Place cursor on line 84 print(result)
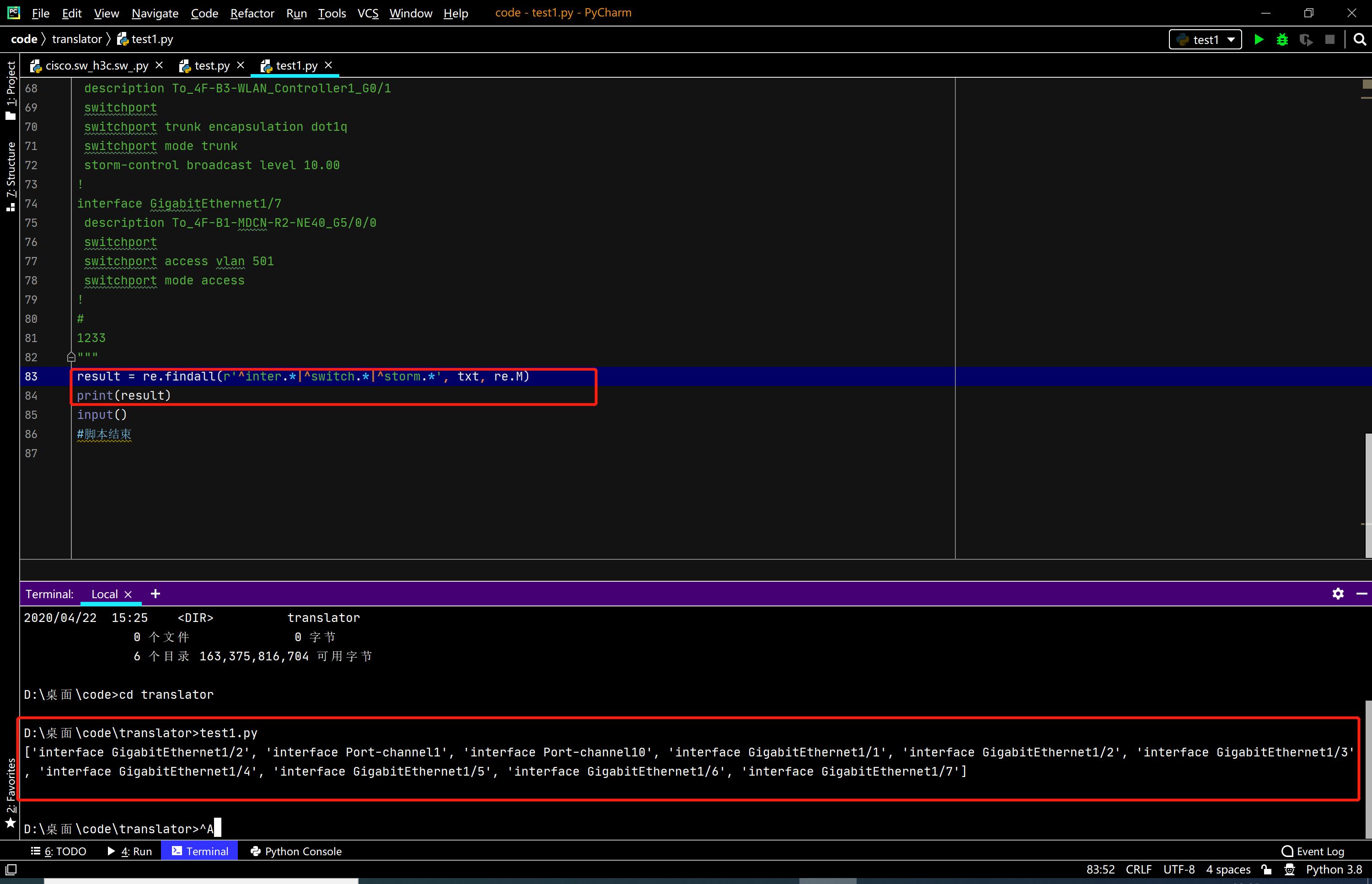Screen dimensions: 1372x884 (124, 396)
